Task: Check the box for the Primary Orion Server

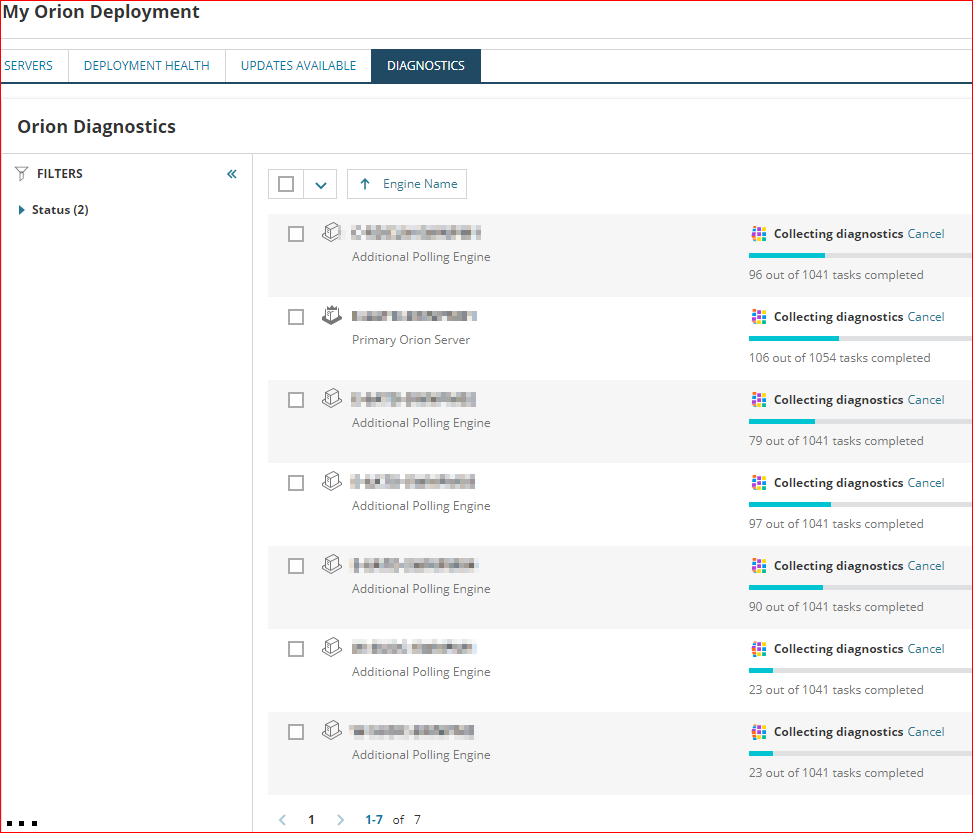Action: point(296,317)
